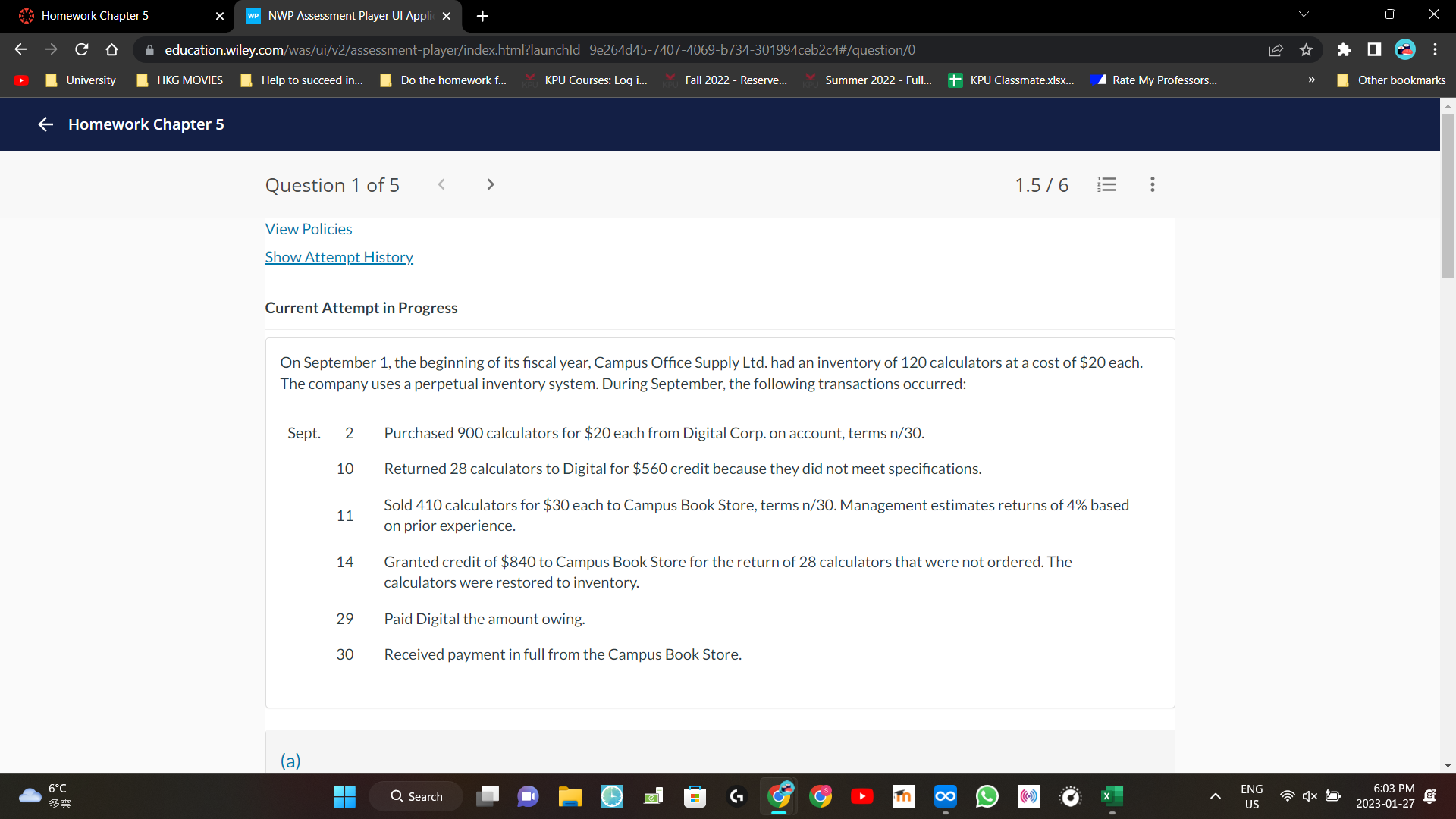Reload the current page

pyautogui.click(x=81, y=49)
